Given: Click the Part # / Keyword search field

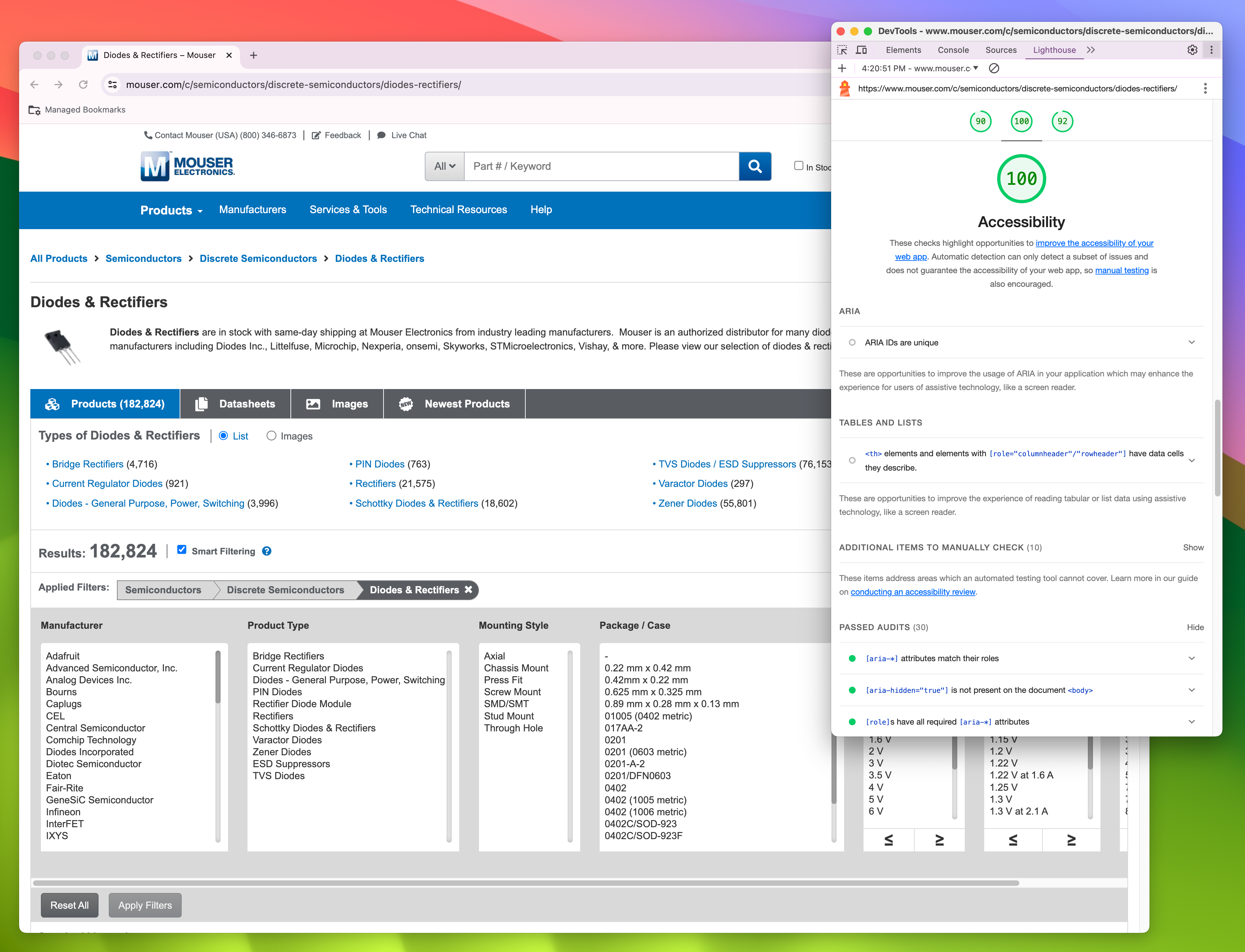Looking at the screenshot, I should (602, 166).
